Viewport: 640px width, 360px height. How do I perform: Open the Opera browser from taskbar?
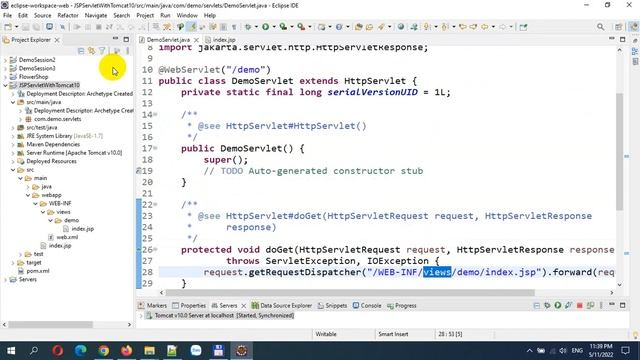(58, 350)
